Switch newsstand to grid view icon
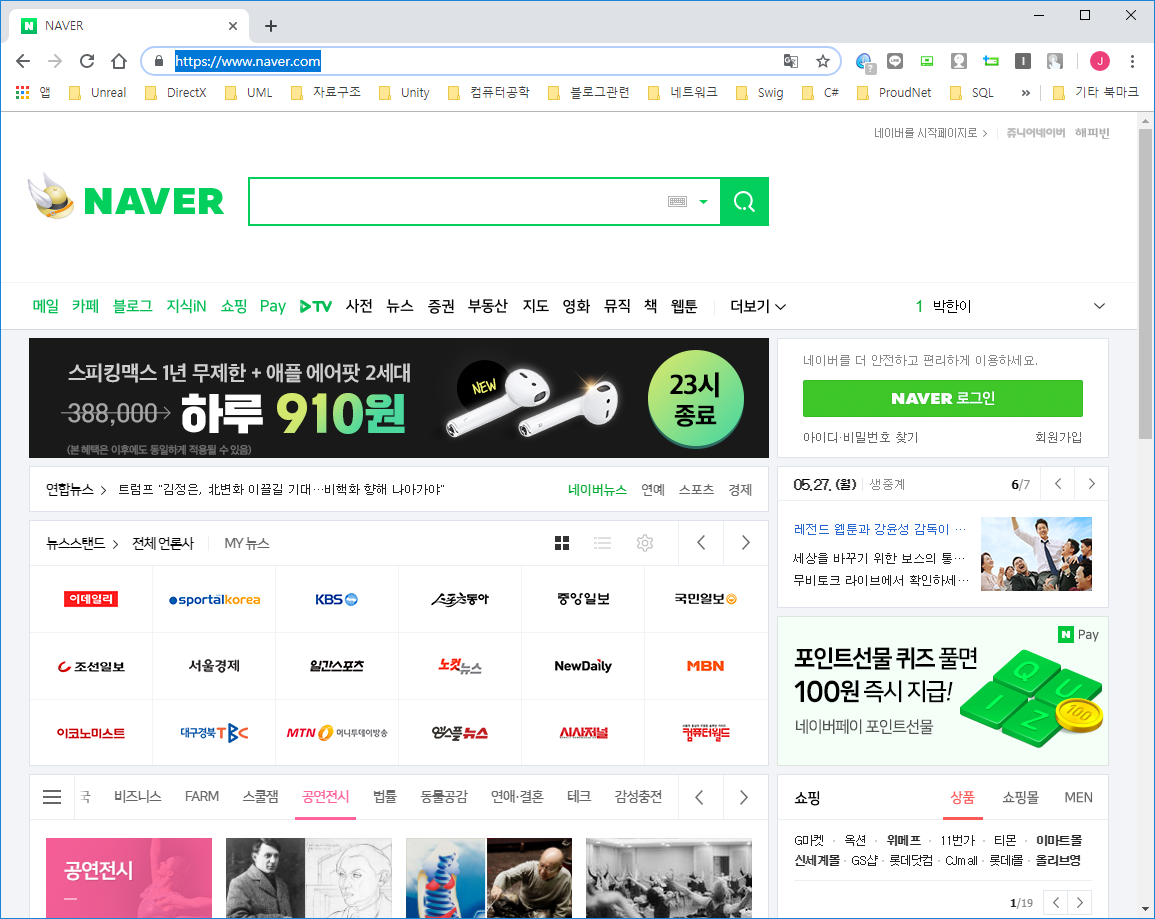1155x919 pixels. click(562, 543)
